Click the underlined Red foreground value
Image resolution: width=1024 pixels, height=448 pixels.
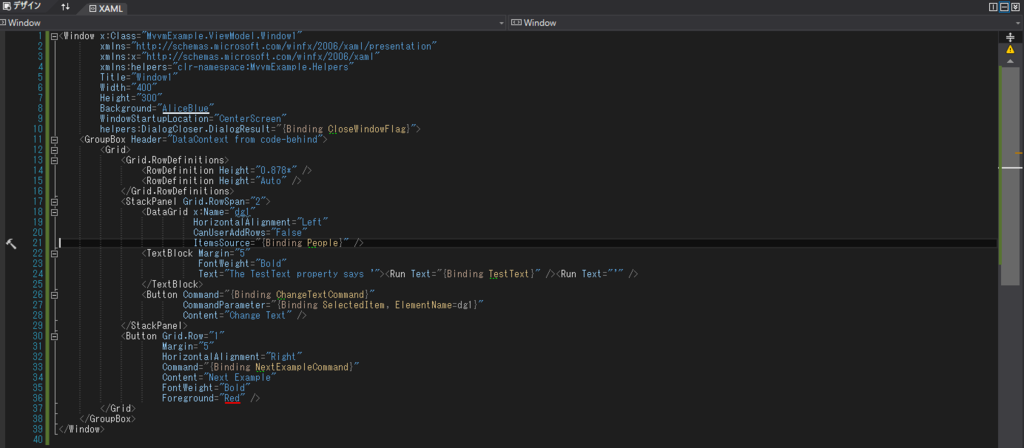(x=232, y=398)
